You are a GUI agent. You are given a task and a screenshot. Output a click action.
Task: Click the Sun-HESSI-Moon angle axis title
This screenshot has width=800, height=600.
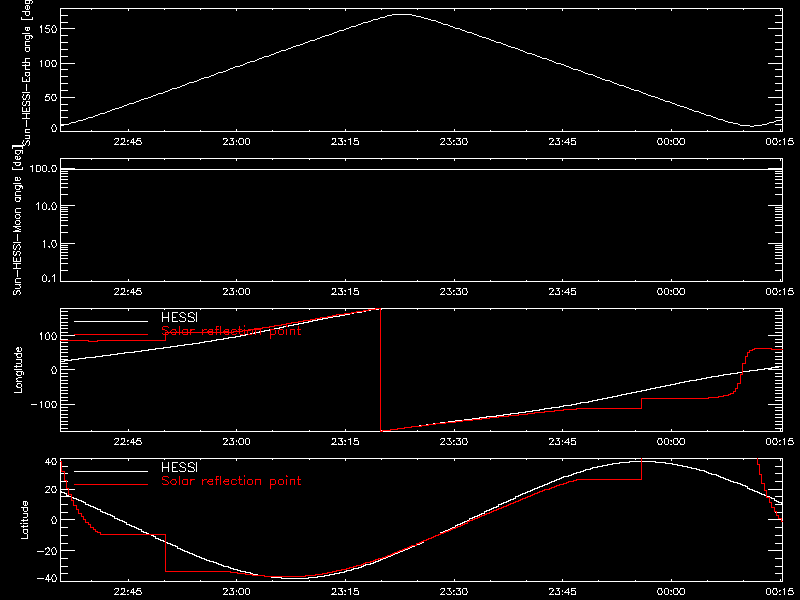18,221
